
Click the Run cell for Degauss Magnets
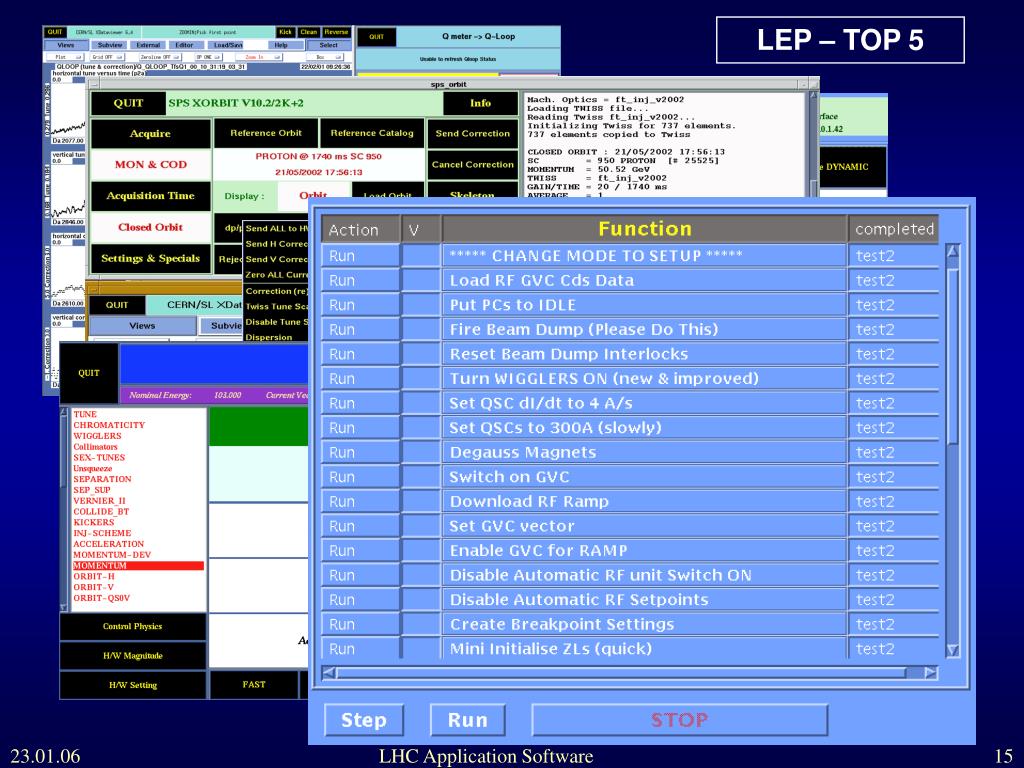click(360, 453)
